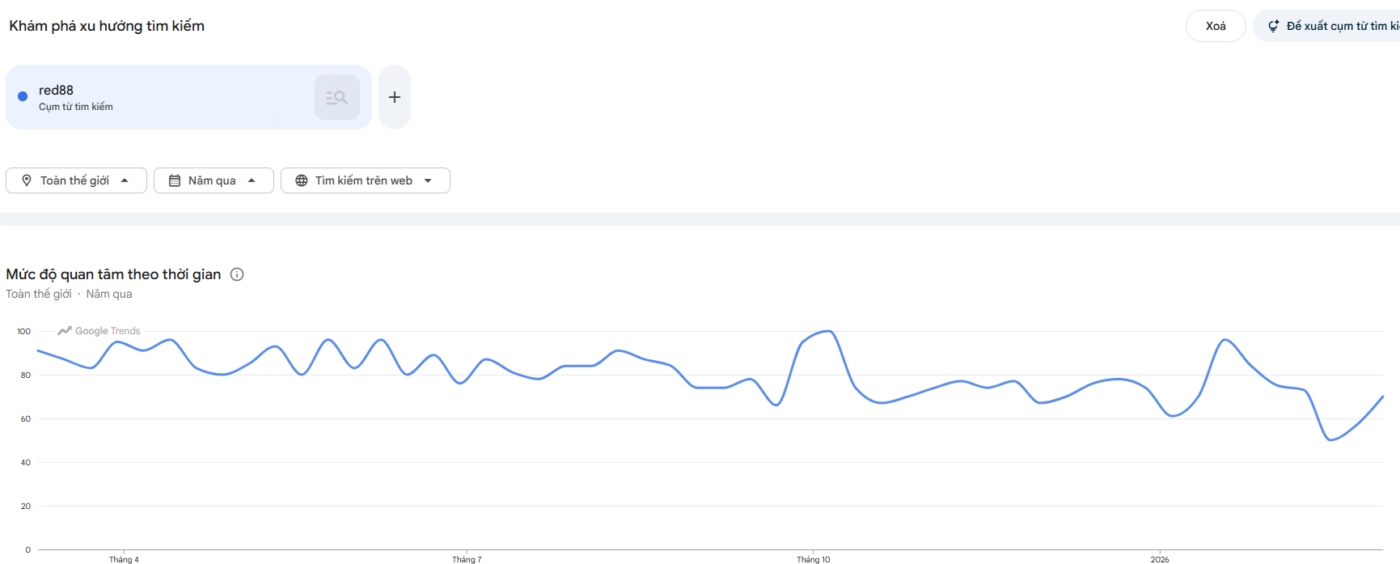
Task: Click the search icon in the red88 box
Action: tap(337, 97)
